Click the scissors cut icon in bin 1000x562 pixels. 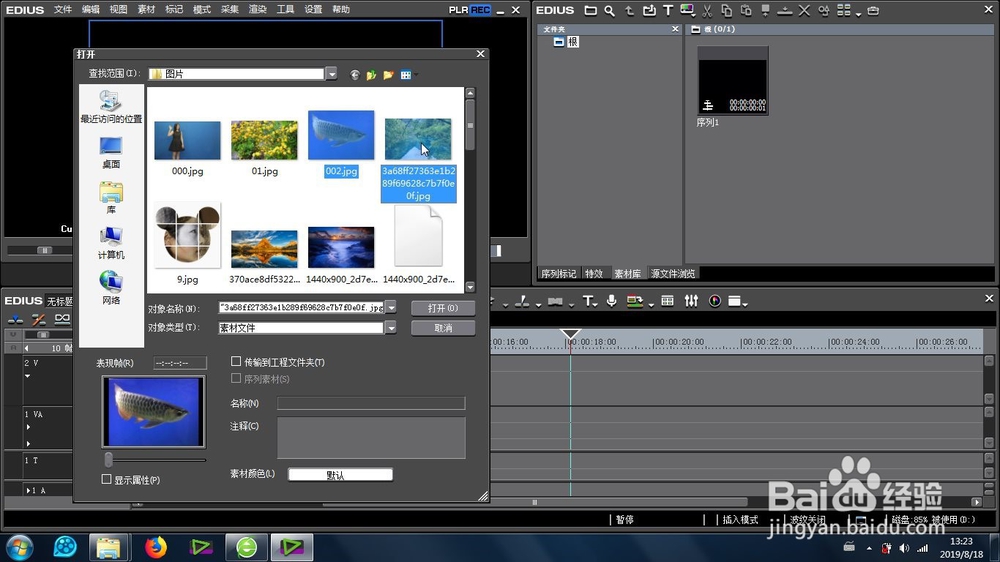(x=707, y=10)
